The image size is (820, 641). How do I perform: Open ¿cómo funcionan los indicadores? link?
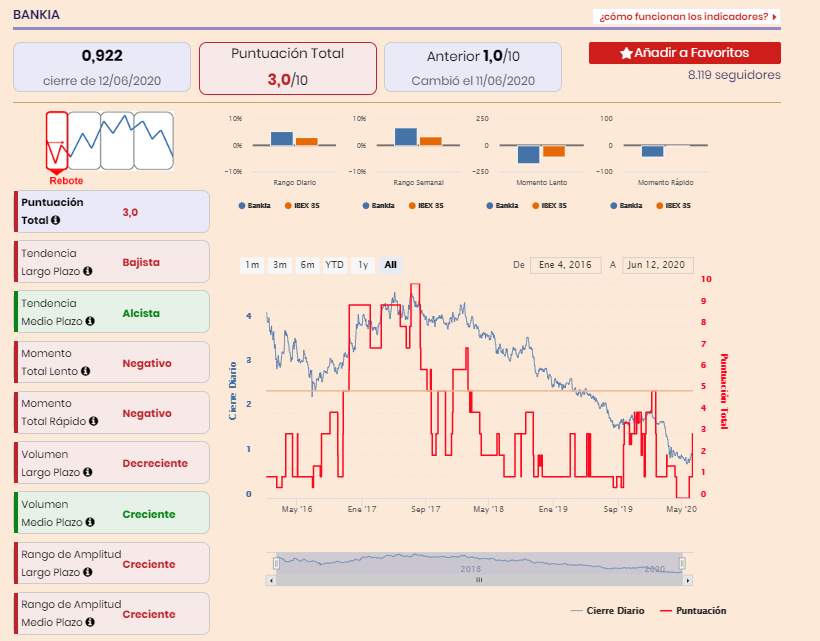[x=687, y=17]
